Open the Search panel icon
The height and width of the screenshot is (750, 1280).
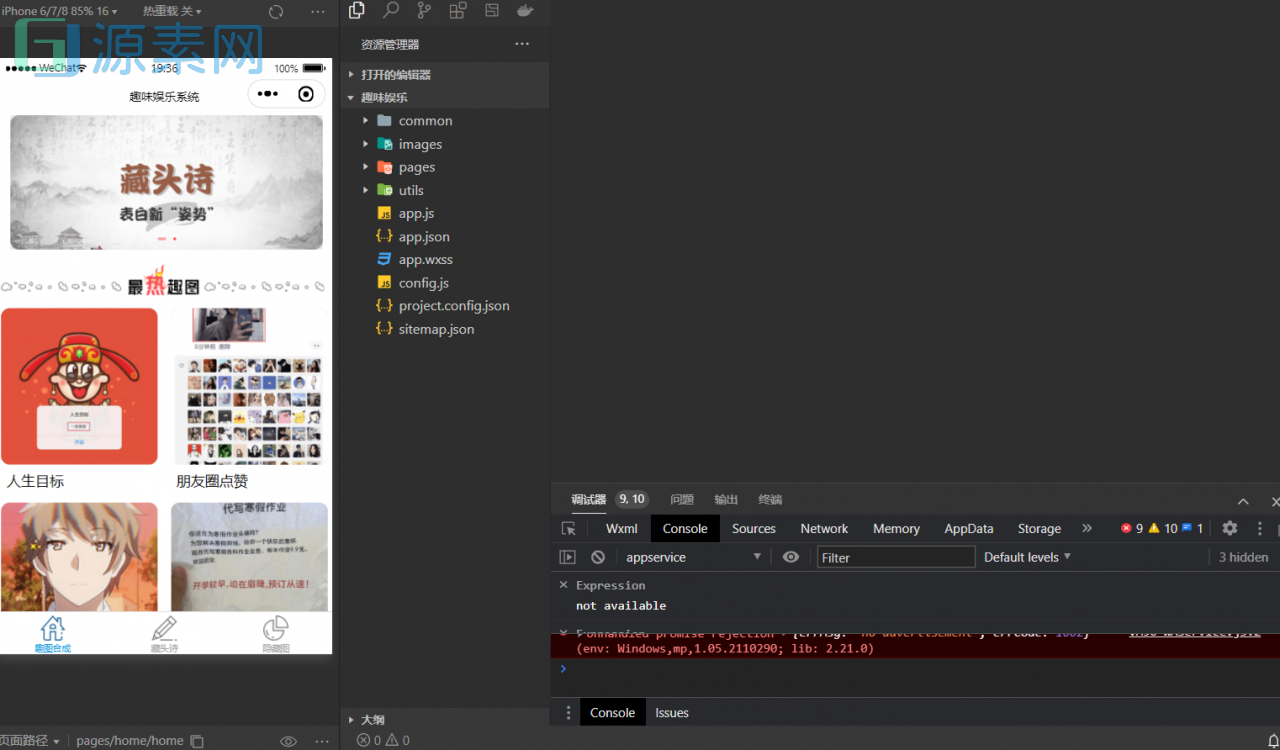pos(391,11)
